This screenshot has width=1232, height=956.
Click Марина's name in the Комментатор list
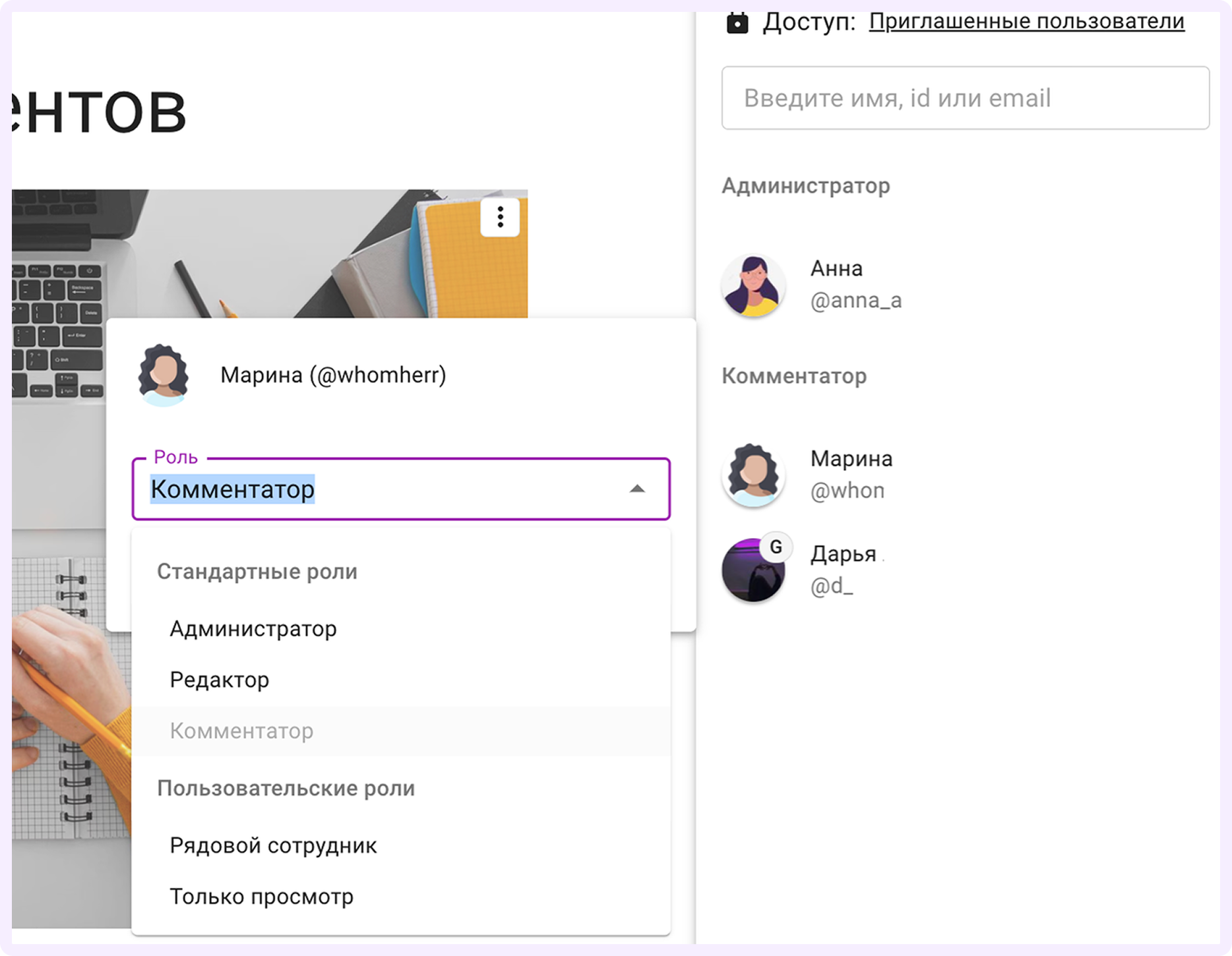click(851, 459)
